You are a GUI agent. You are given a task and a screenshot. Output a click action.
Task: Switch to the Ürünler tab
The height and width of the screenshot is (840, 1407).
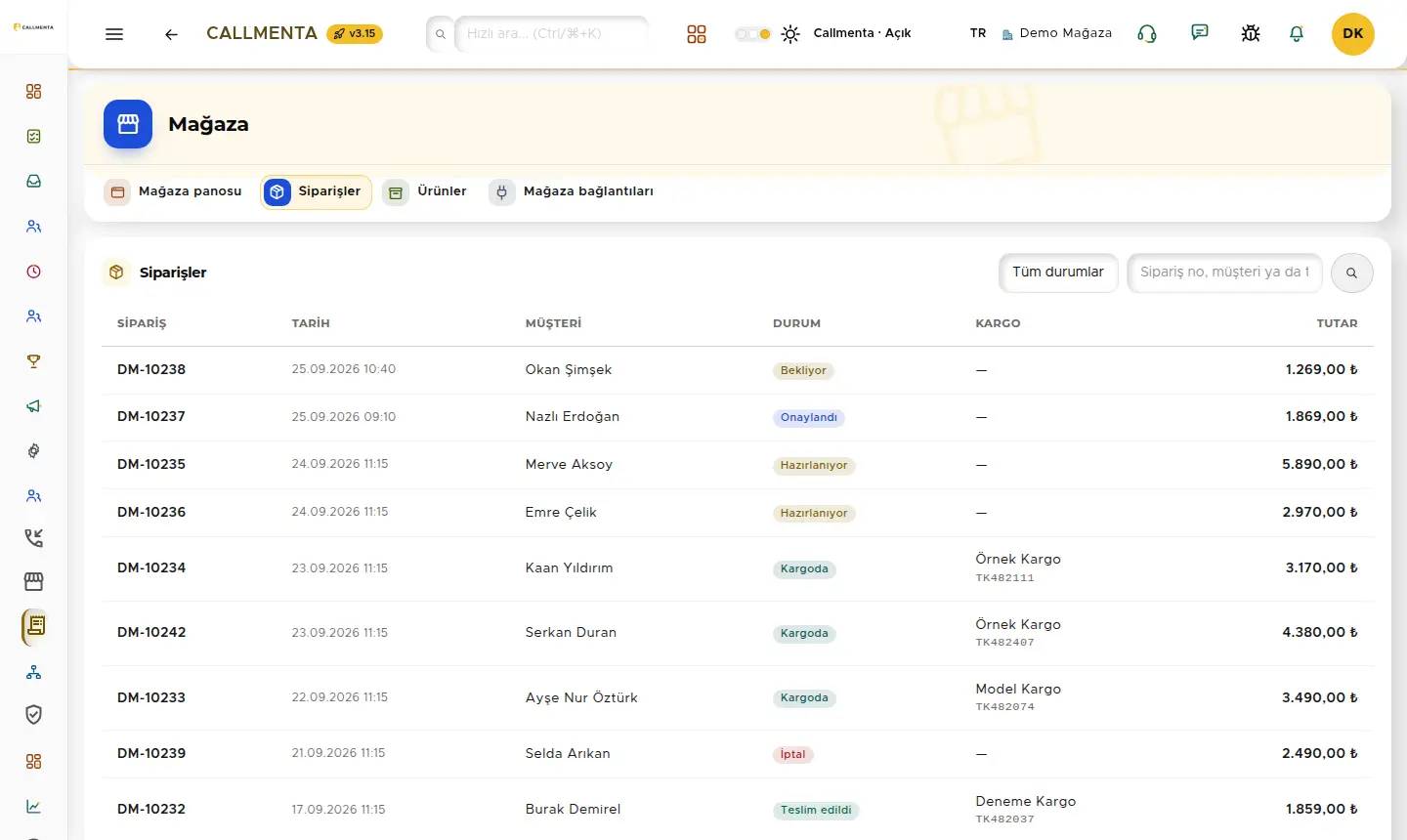(x=424, y=191)
